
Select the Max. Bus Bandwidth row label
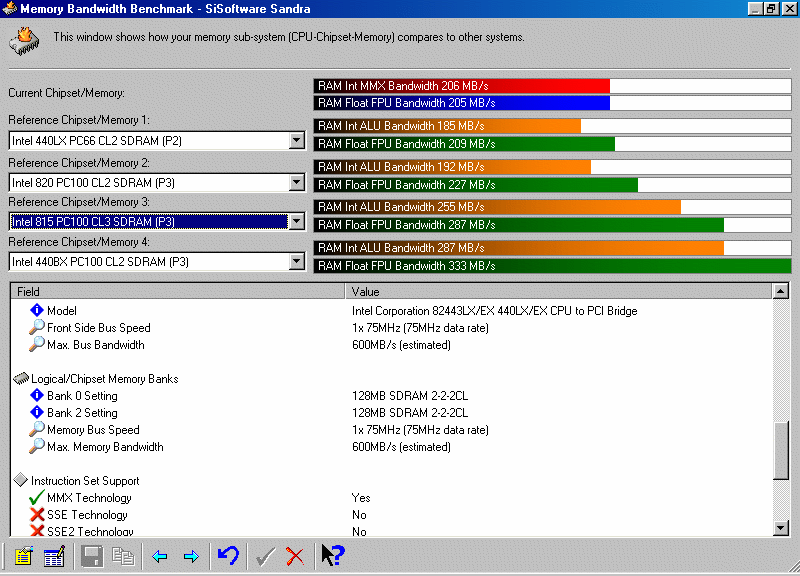click(95, 345)
